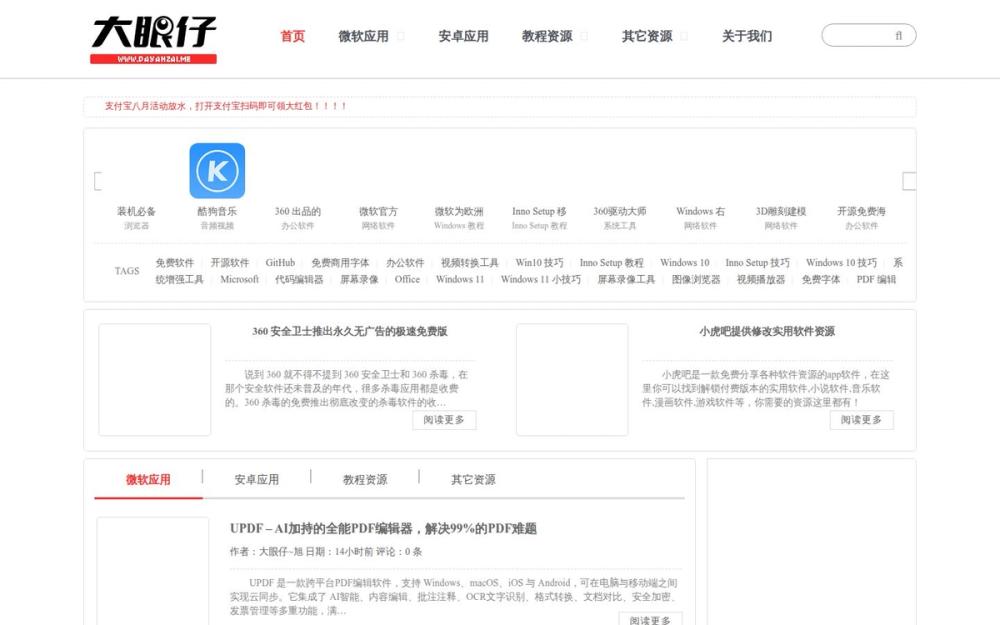Open the 酷狗音乐 app icon

[x=217, y=170]
